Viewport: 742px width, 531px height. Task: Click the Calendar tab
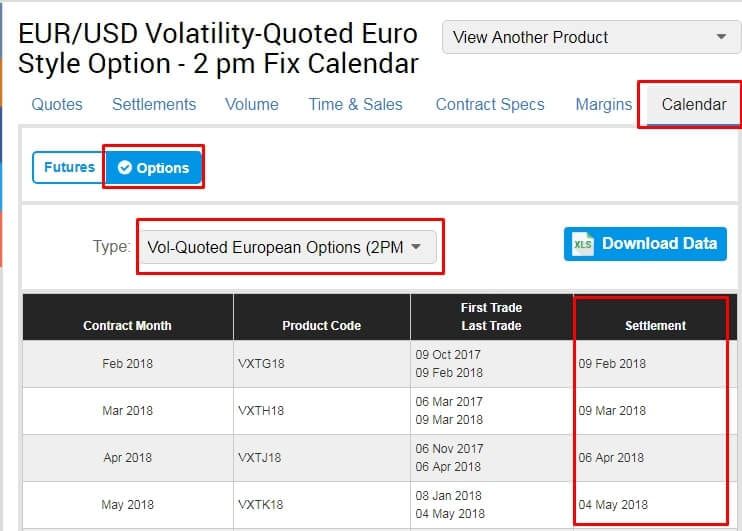click(694, 104)
